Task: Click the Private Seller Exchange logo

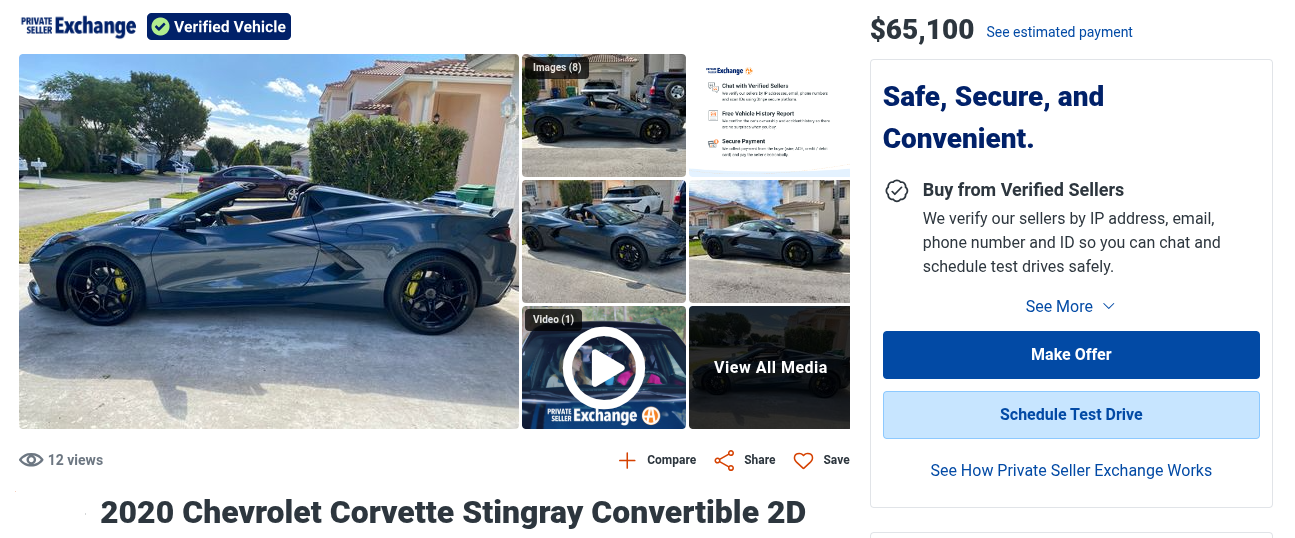Action: click(78, 26)
